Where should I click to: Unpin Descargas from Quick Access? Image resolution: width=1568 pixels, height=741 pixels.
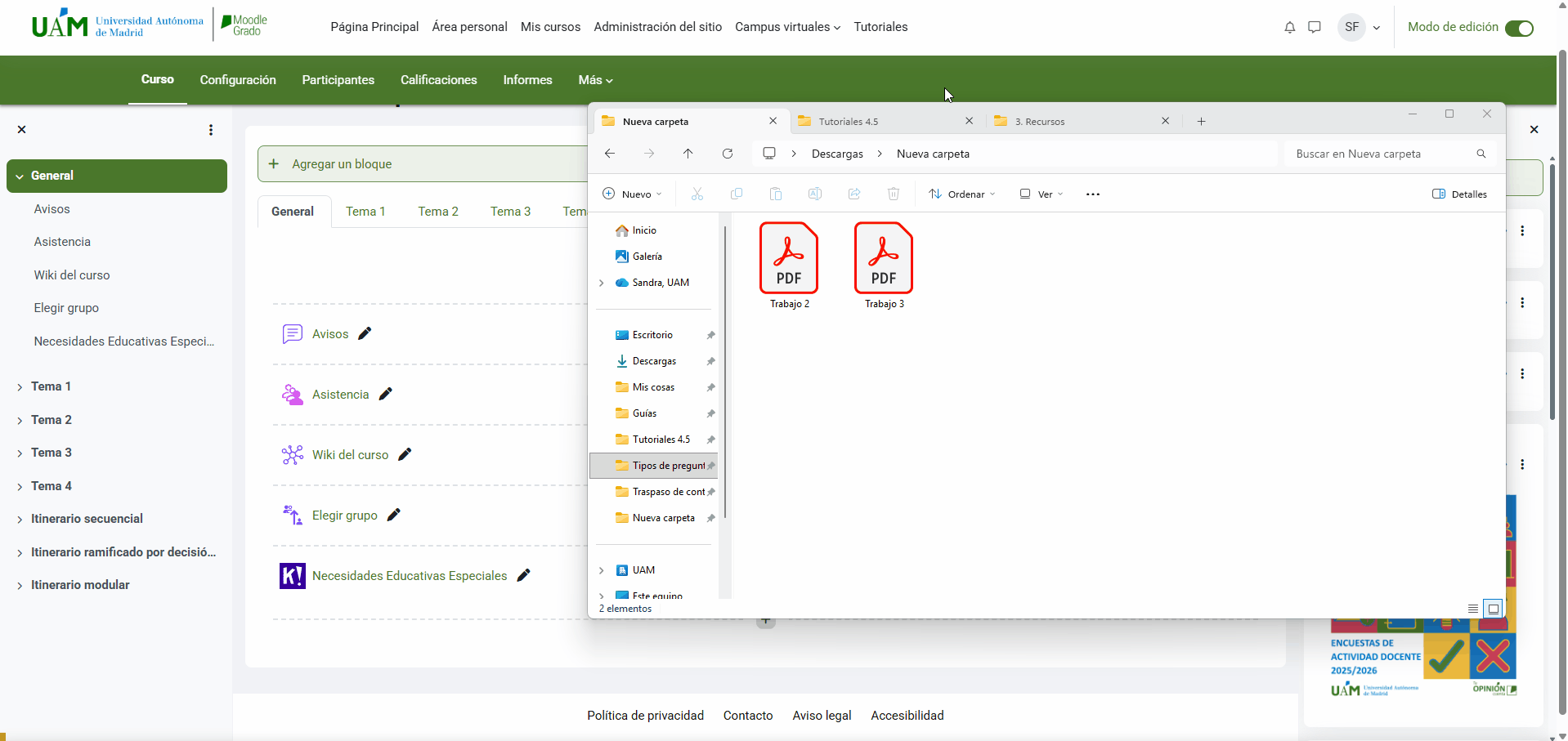tap(710, 360)
